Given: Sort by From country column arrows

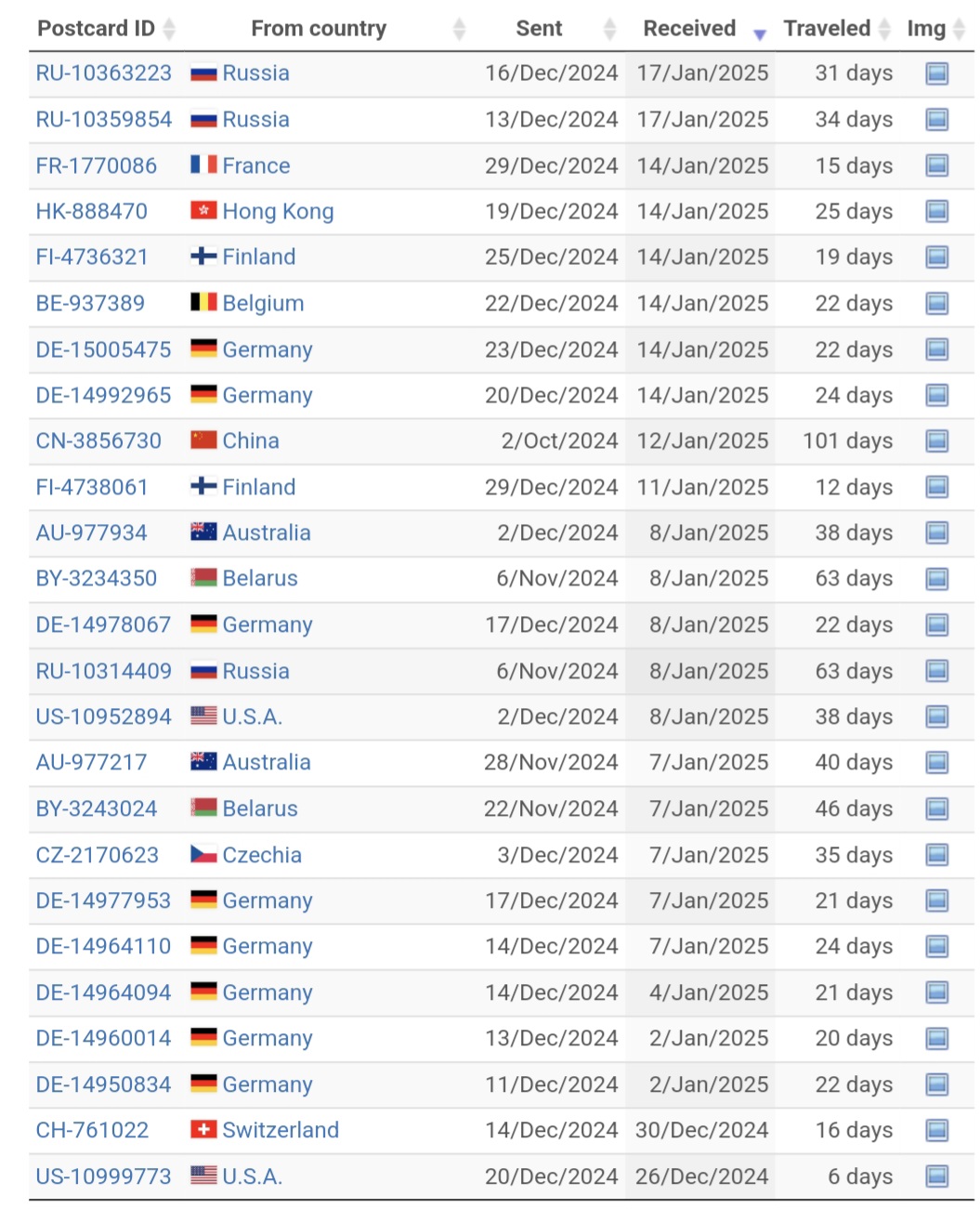Looking at the screenshot, I should tap(459, 30).
